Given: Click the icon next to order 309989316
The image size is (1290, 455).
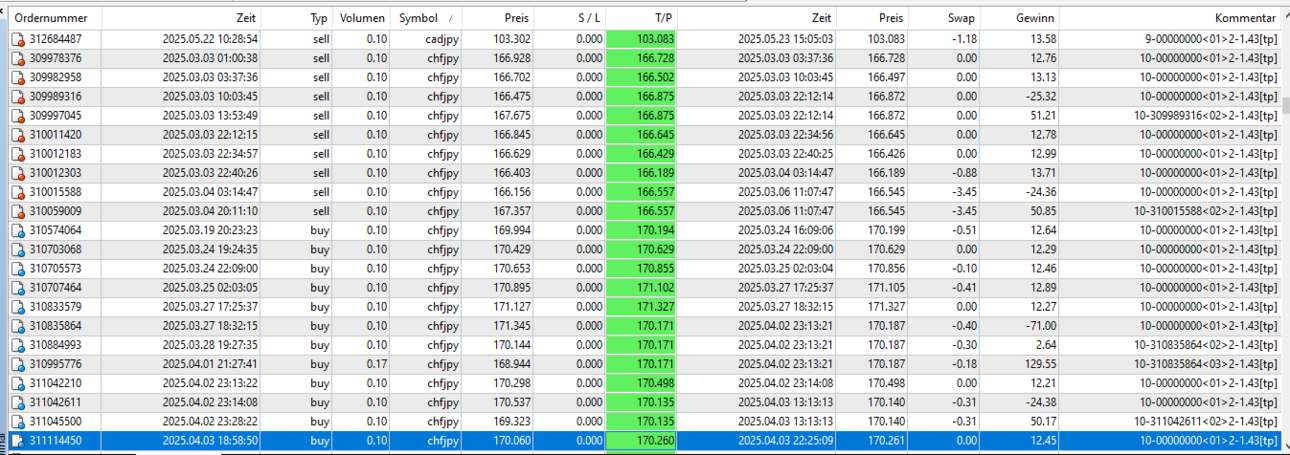Looking at the screenshot, I should 17,96.
